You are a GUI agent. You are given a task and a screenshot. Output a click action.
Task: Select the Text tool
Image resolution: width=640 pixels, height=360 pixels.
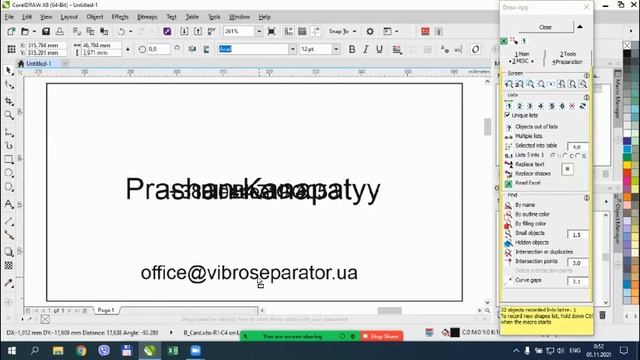(x=9, y=204)
